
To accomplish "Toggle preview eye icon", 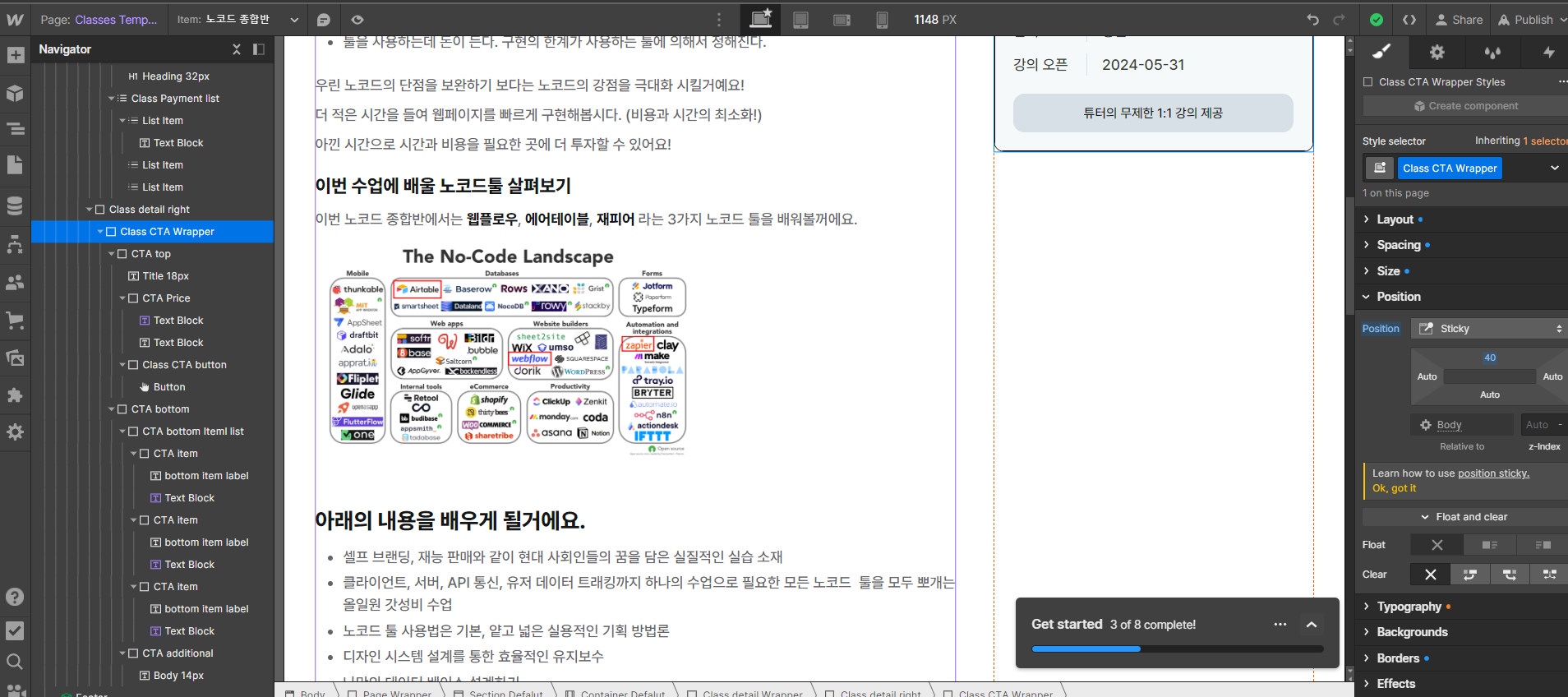I will click(357, 20).
